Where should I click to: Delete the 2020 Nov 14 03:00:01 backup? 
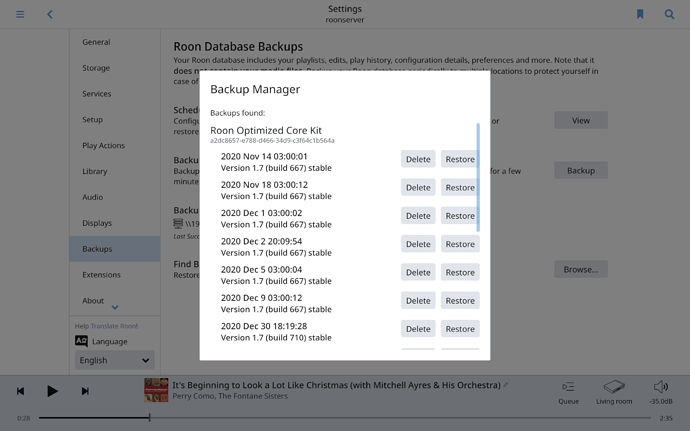click(418, 159)
